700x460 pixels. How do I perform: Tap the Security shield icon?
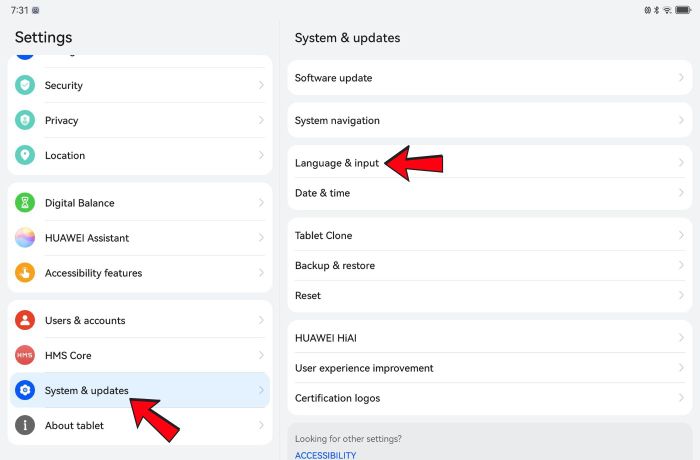25,86
